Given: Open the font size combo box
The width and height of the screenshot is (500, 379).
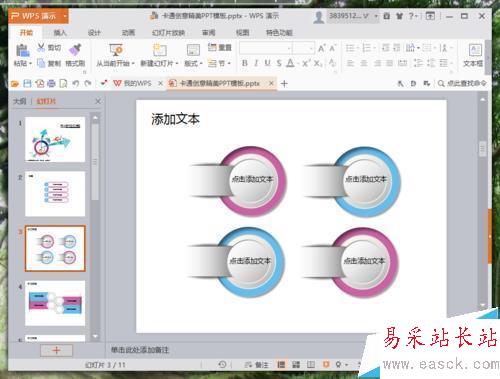Looking at the screenshot, I should (x=304, y=48).
